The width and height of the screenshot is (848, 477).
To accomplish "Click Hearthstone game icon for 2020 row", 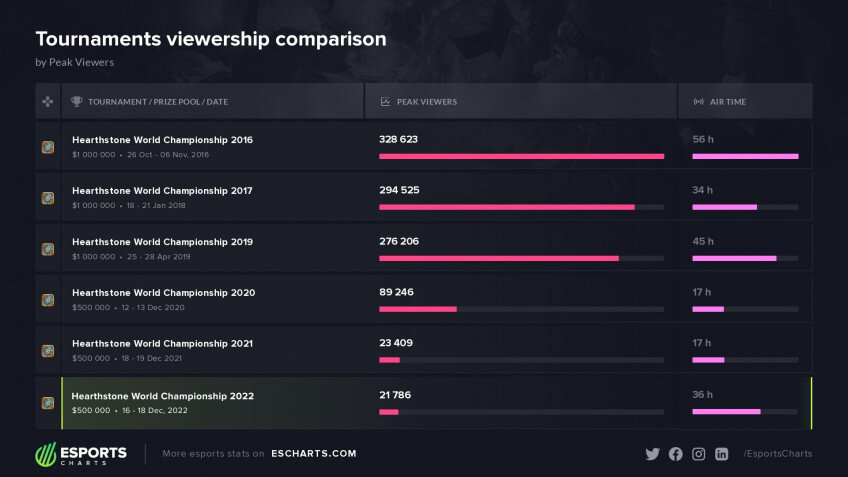I will coord(48,300).
